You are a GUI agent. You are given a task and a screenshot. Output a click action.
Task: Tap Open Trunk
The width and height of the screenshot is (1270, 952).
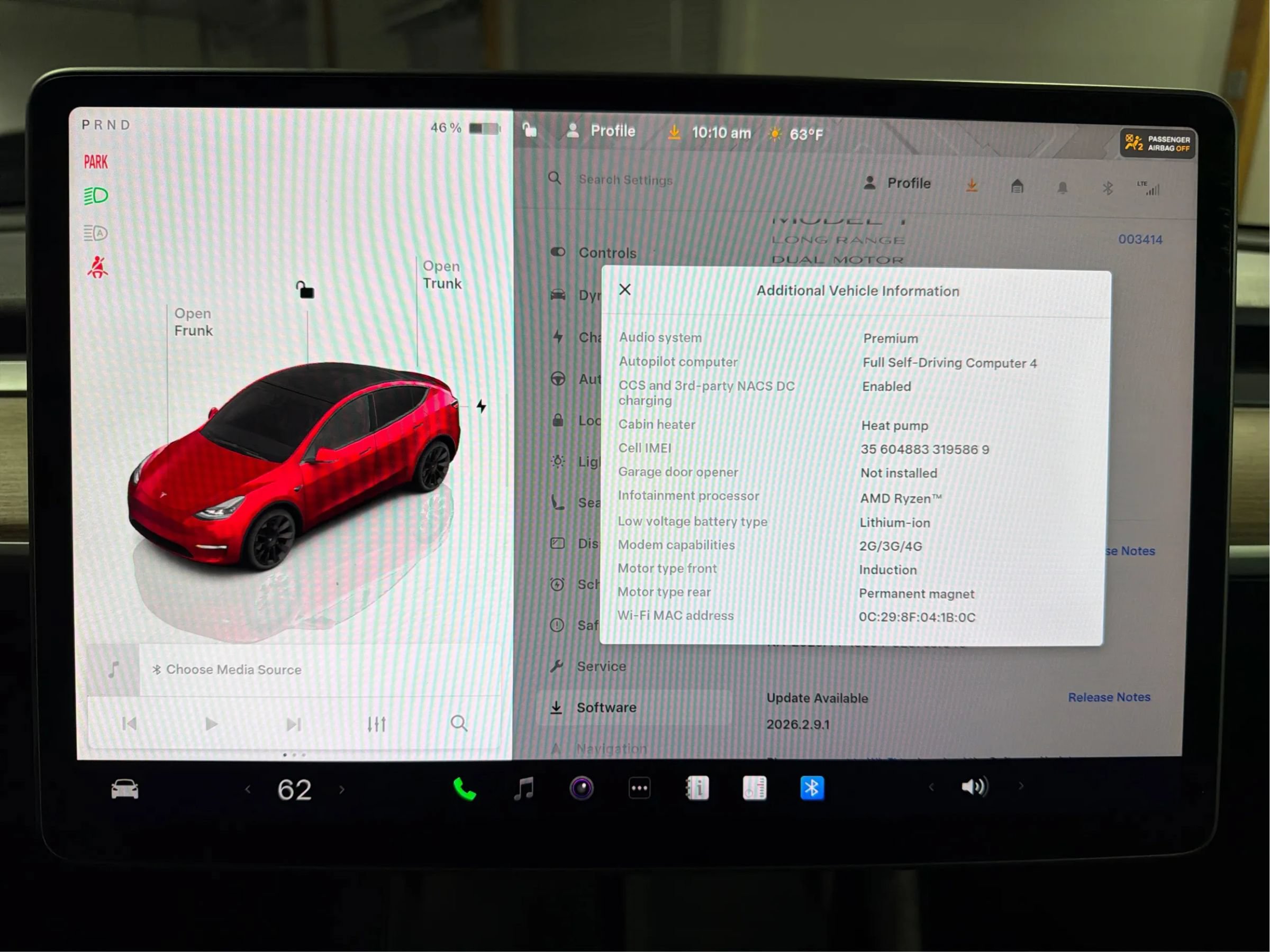click(x=442, y=275)
